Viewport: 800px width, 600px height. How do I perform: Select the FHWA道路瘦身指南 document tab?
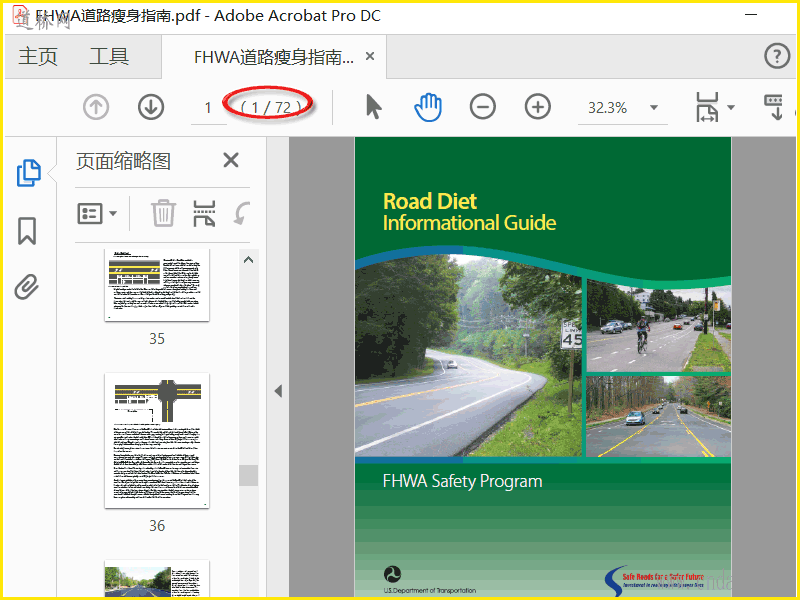[x=273, y=57]
